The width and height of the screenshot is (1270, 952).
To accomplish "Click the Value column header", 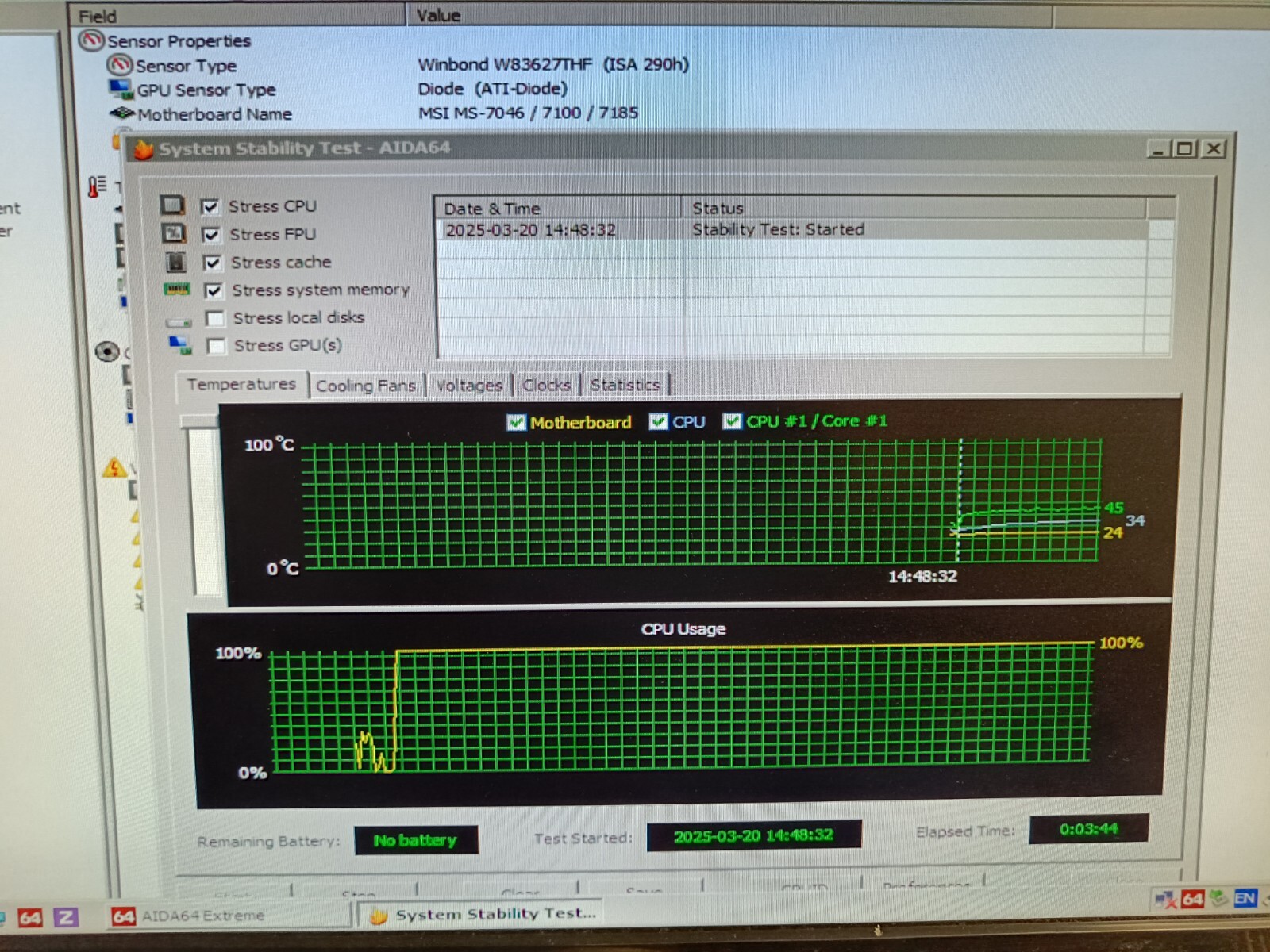I will [x=730, y=15].
